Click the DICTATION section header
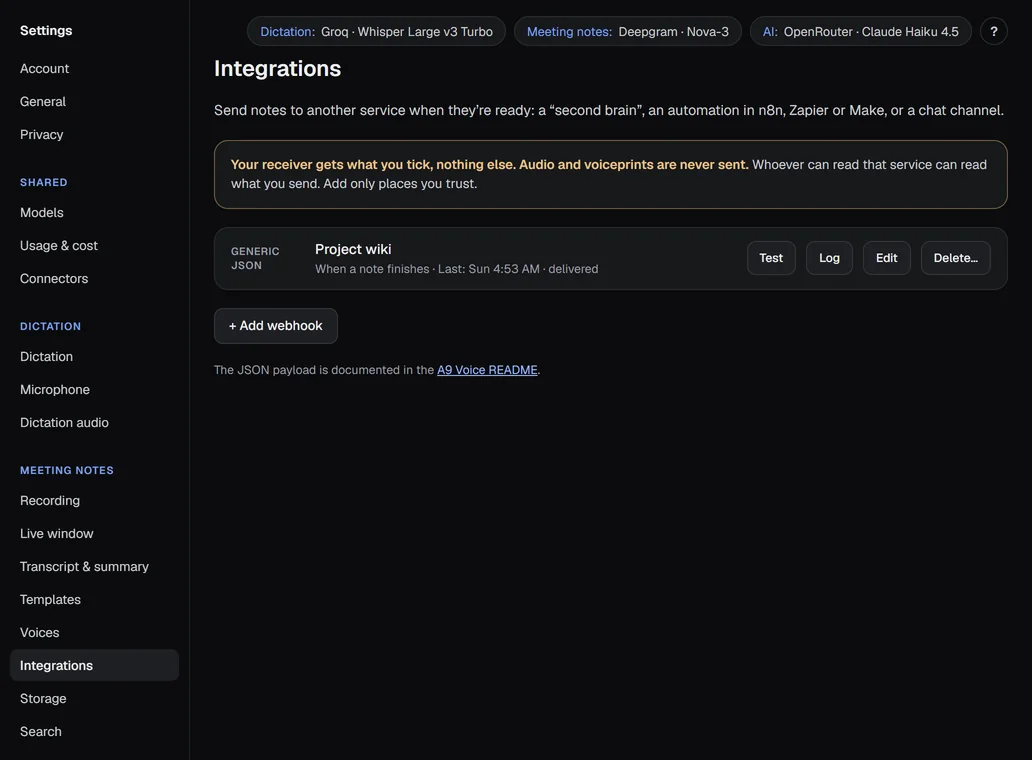The width and height of the screenshot is (1032, 760). [x=50, y=326]
